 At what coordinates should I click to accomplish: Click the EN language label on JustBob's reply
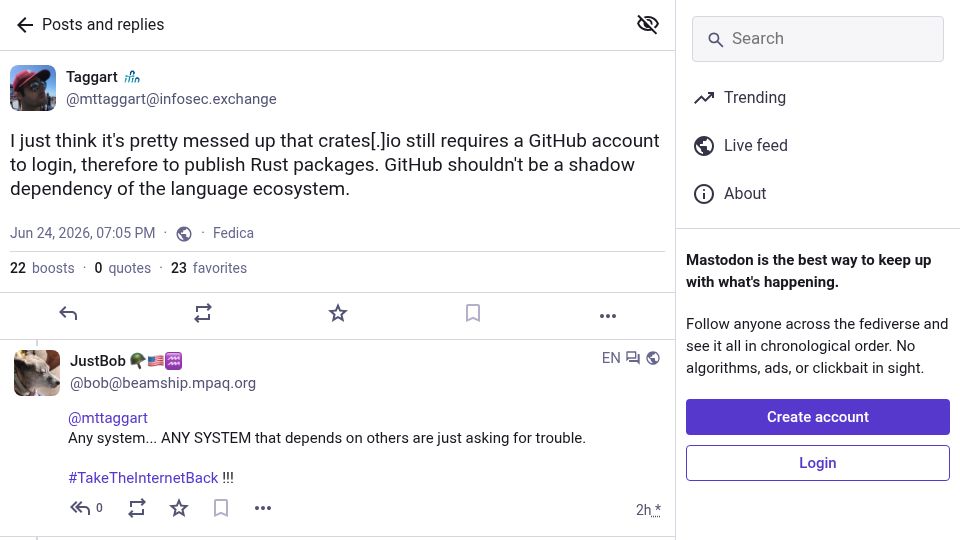611,358
